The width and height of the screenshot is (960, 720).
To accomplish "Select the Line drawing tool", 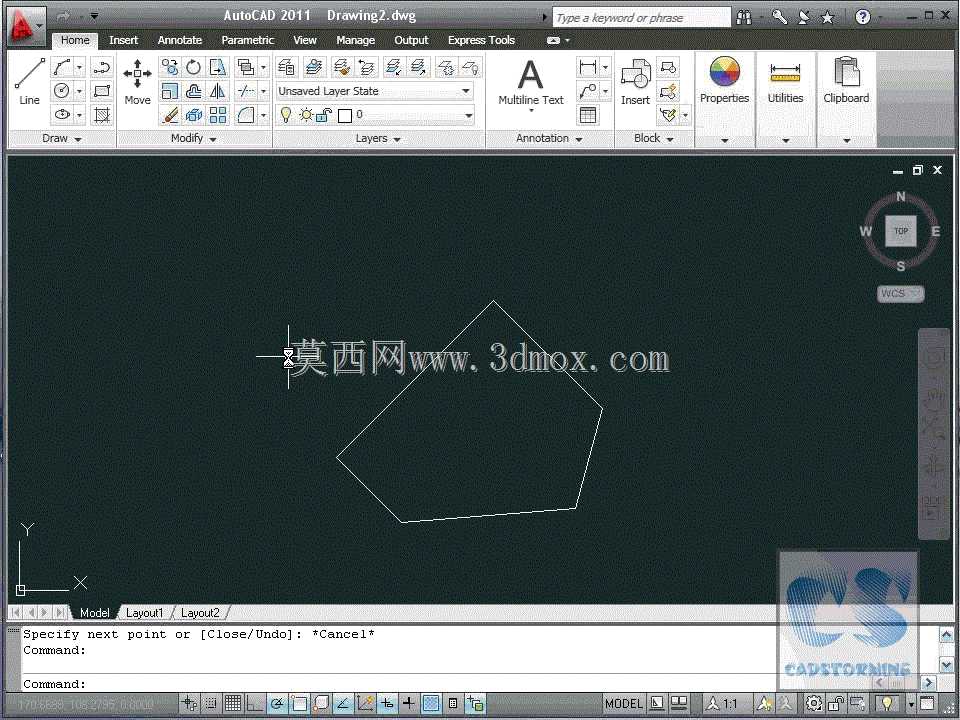I will coord(29,81).
